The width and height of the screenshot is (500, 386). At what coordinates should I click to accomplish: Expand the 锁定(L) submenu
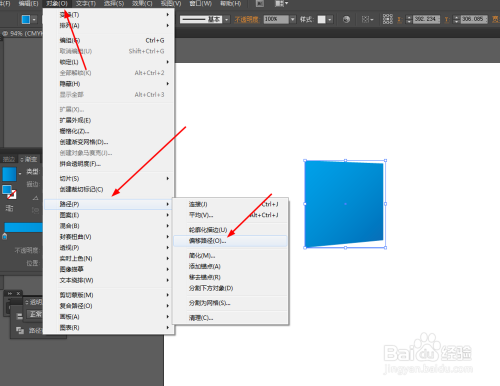(x=109, y=62)
